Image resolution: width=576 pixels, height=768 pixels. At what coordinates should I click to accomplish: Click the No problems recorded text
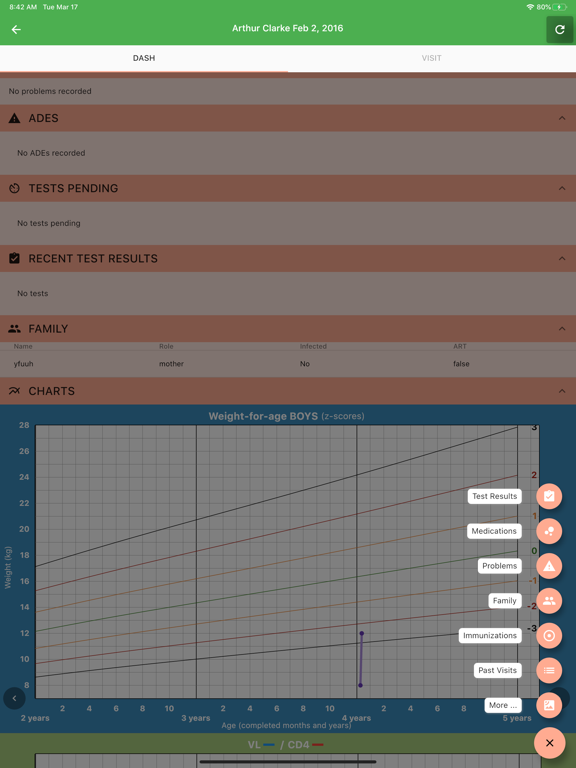tap(50, 91)
